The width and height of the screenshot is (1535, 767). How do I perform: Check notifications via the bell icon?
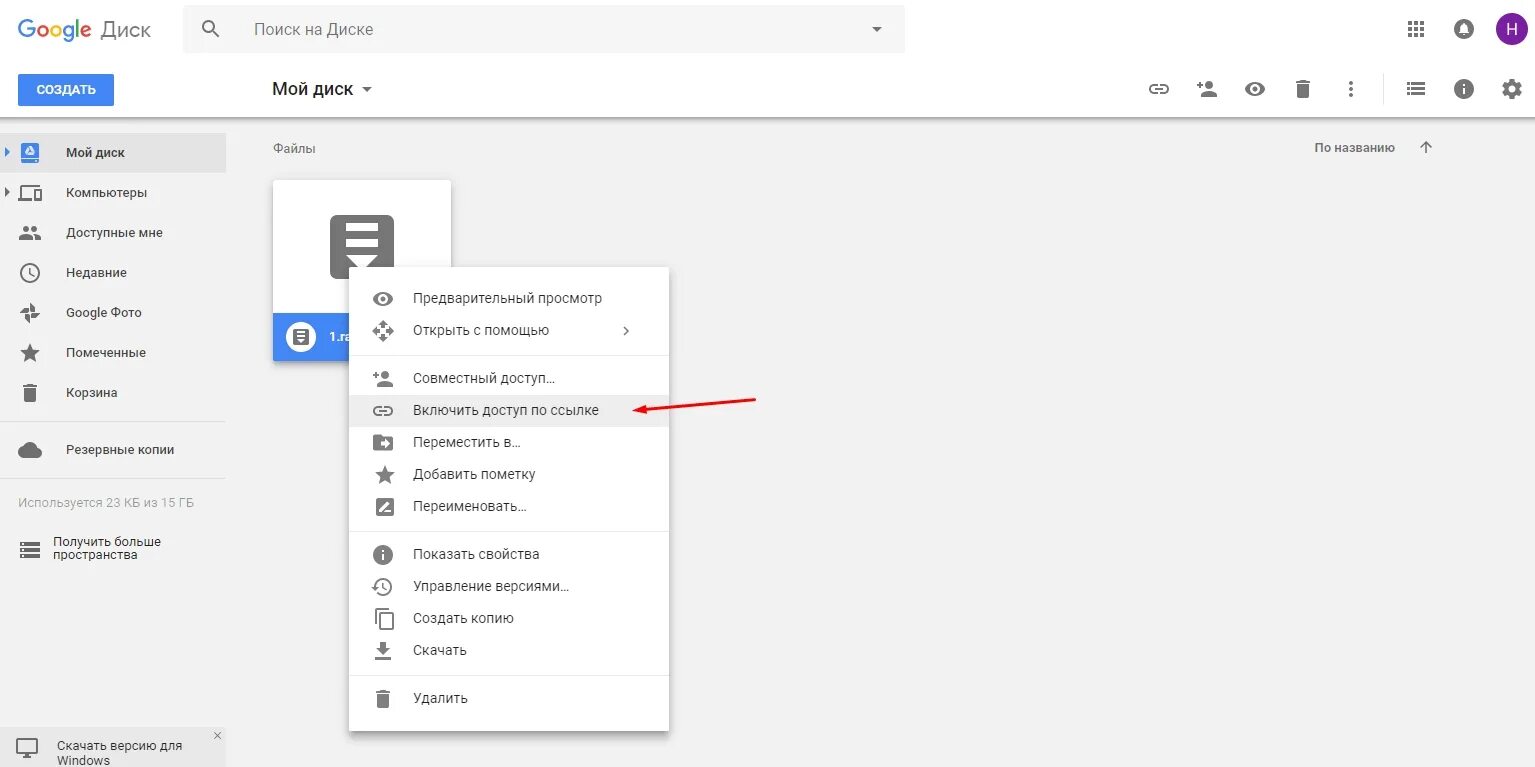[x=1463, y=29]
